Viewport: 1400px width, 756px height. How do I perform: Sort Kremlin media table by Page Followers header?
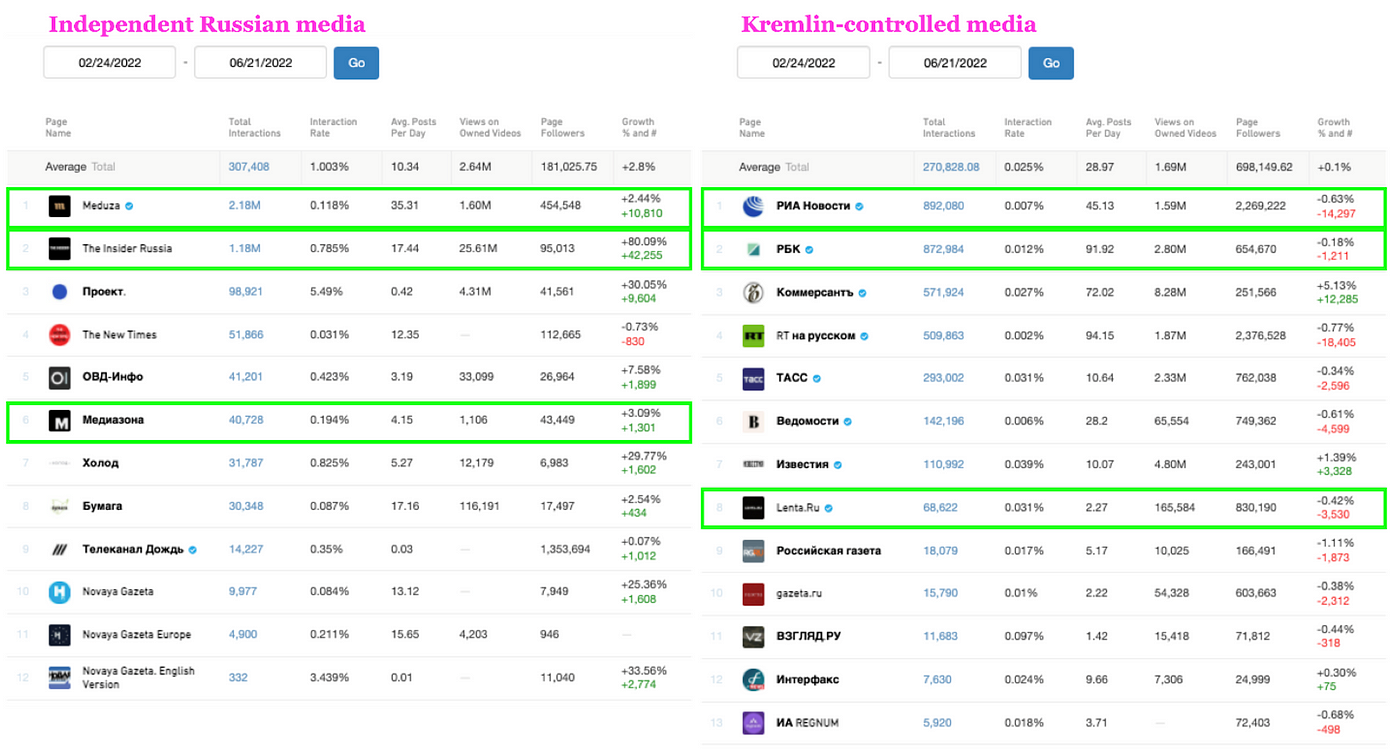(x=1257, y=128)
